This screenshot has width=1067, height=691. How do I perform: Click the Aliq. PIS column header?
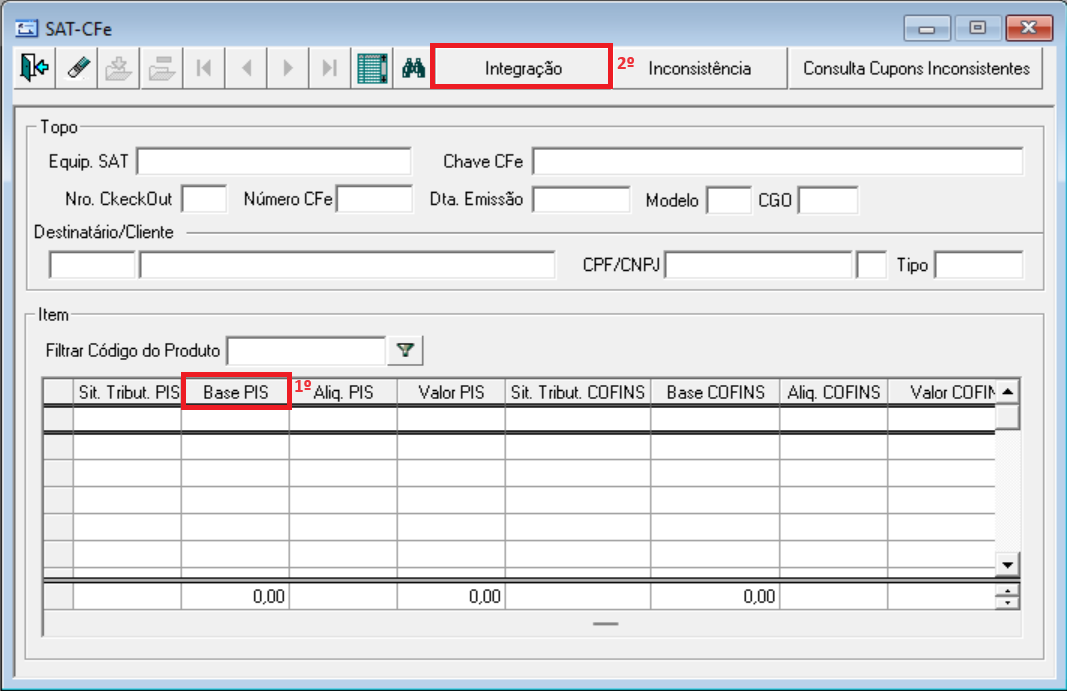[344, 392]
